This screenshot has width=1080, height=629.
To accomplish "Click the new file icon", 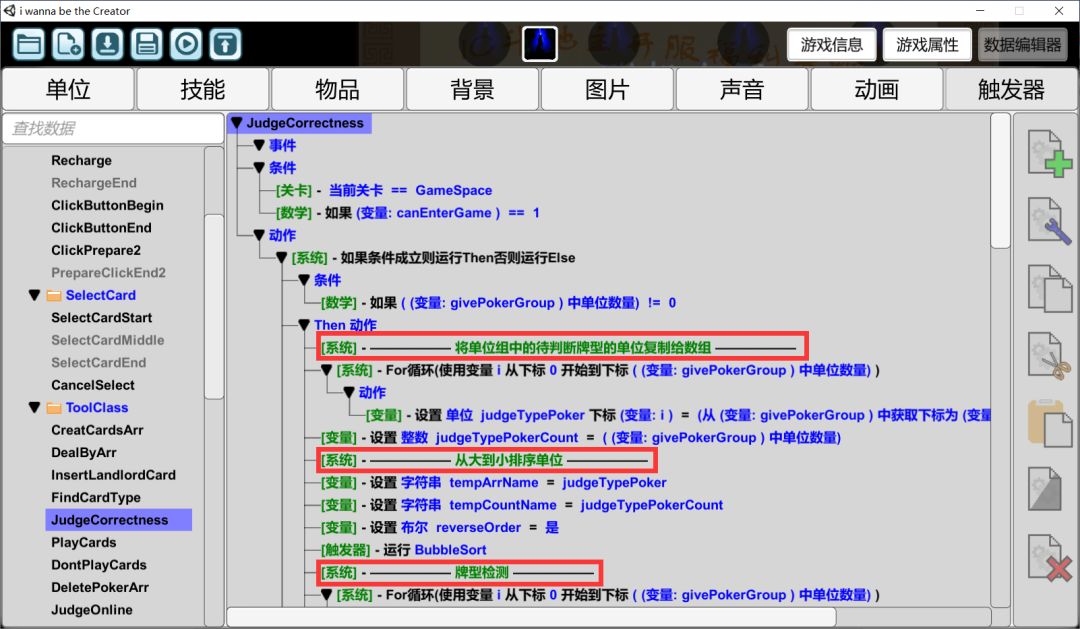I will click(x=68, y=44).
